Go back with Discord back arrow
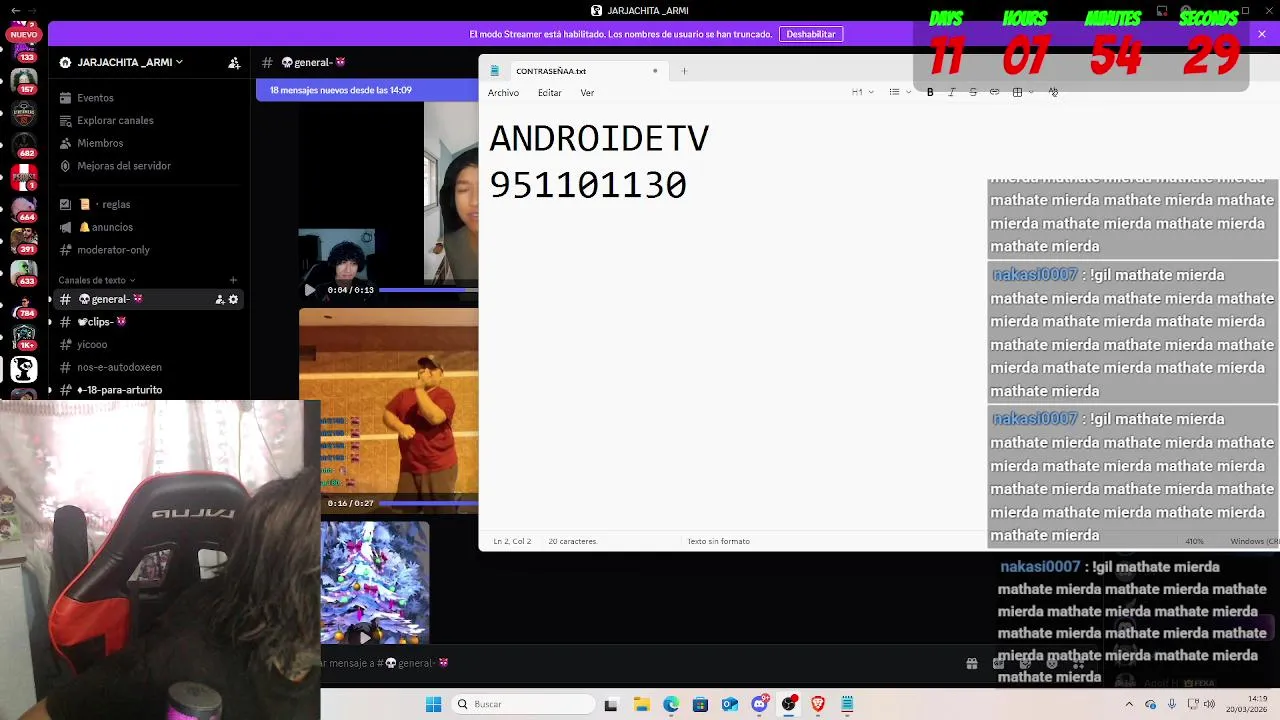Screen dimensions: 1280x720 point(15,10)
